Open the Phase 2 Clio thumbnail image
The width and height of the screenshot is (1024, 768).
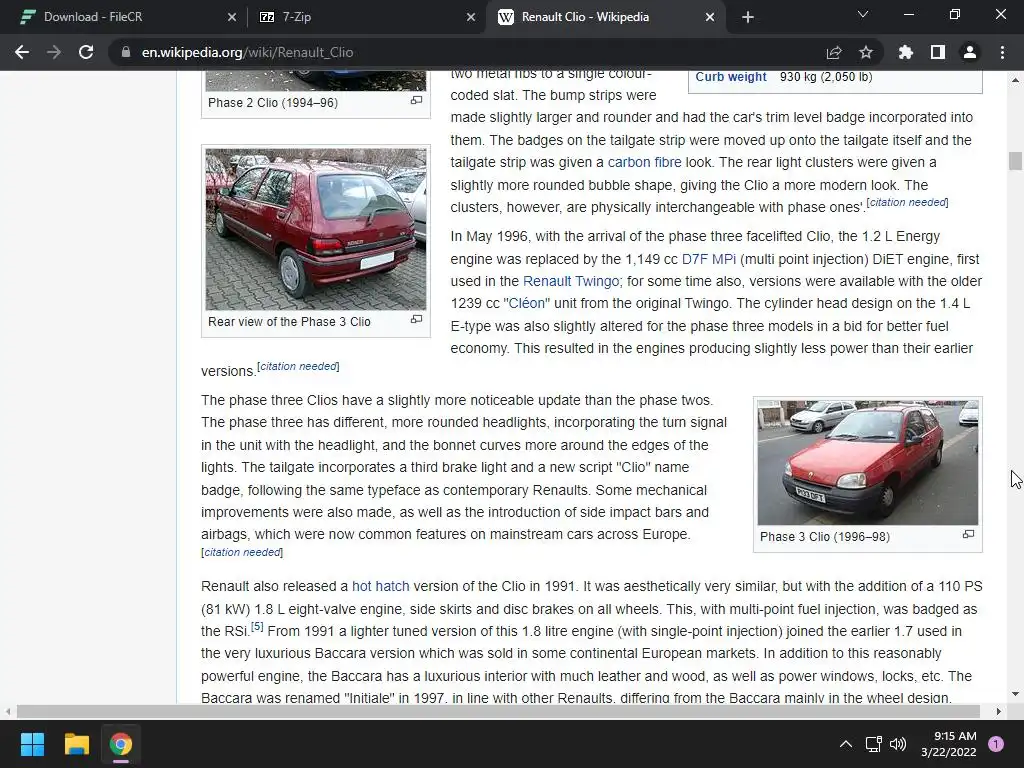(315, 80)
